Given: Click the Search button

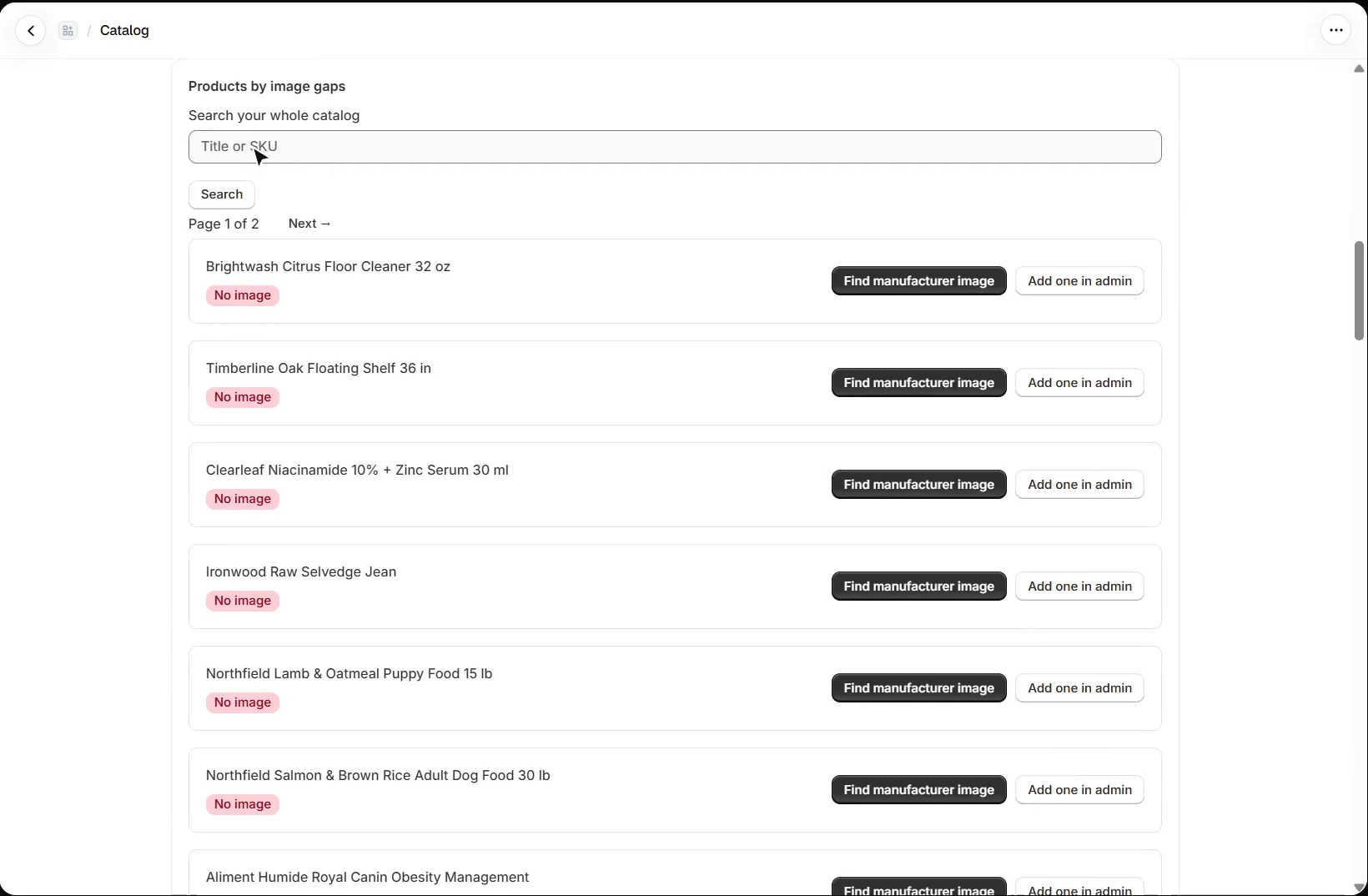Looking at the screenshot, I should [x=222, y=194].
